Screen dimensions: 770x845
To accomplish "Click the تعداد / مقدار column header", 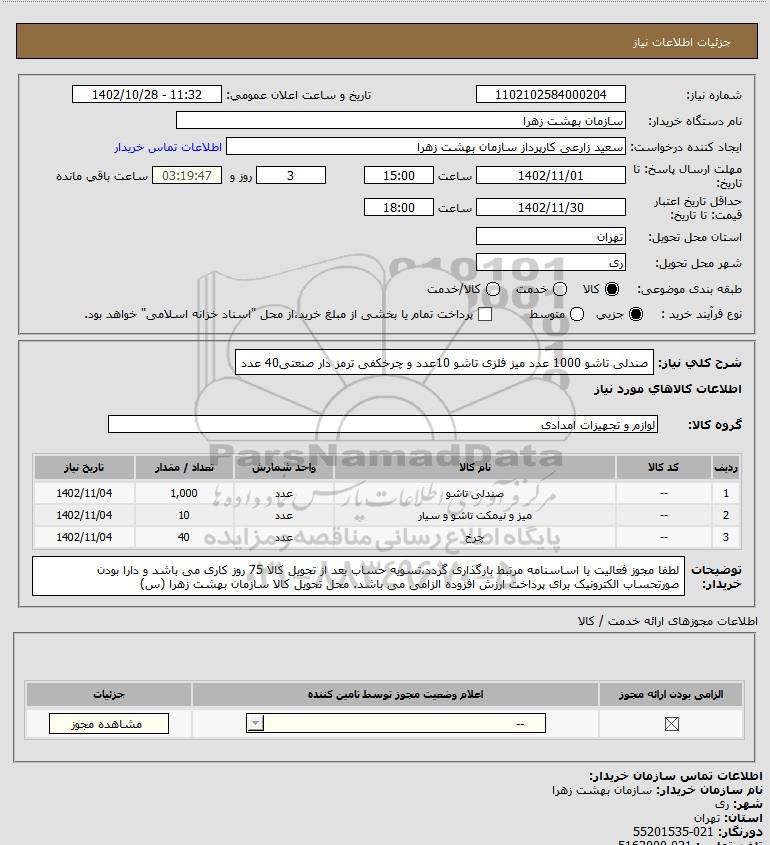I will 184,467.
